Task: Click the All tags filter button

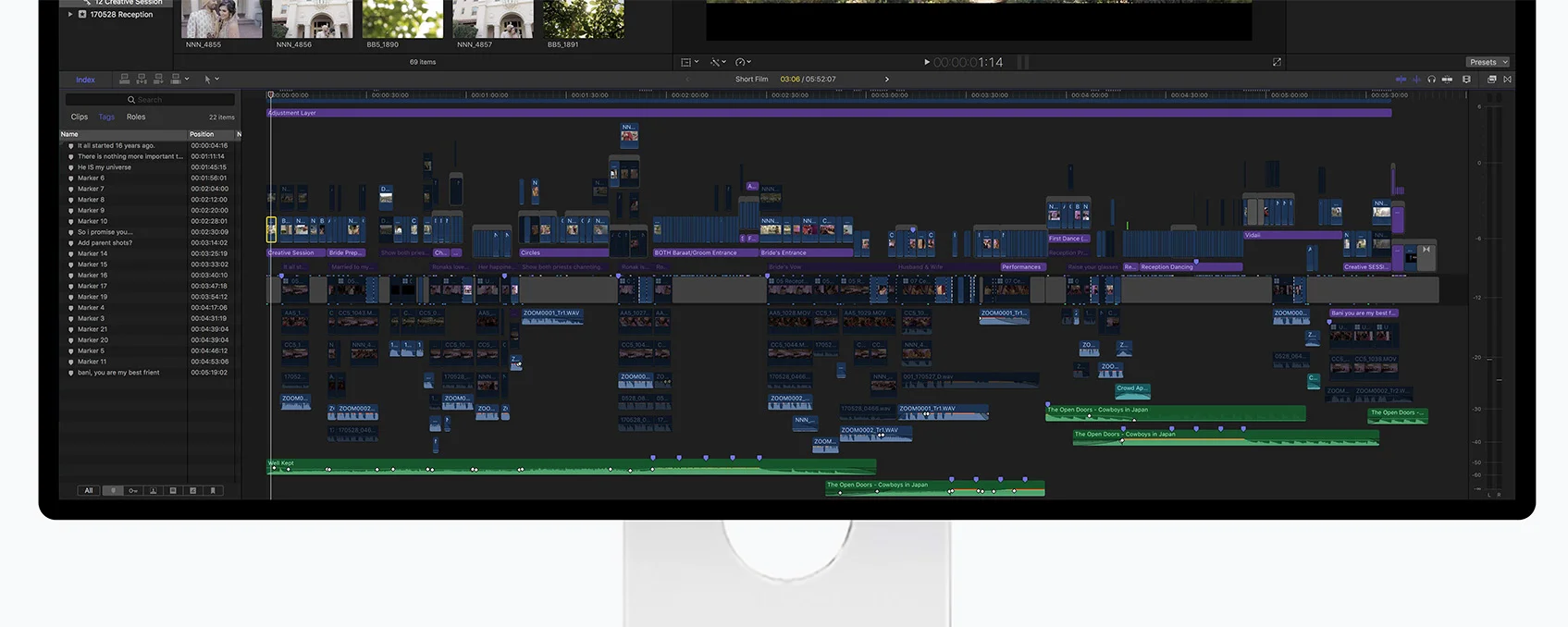Action: coord(89,491)
